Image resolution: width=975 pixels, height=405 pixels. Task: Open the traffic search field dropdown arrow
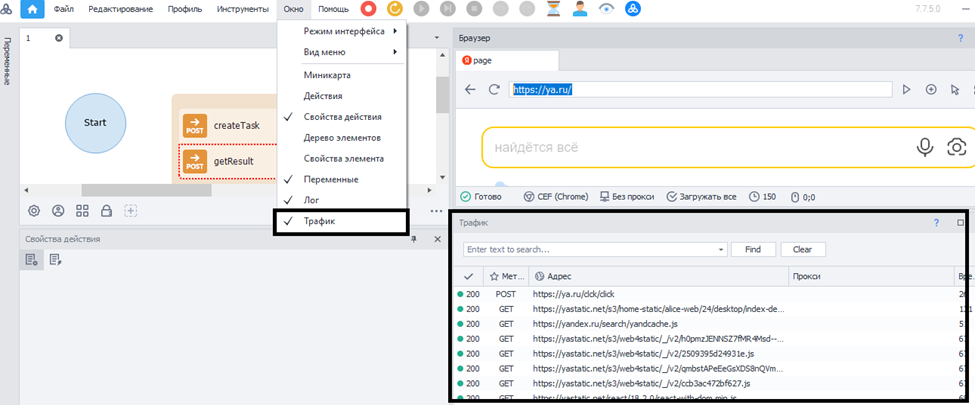click(721, 249)
